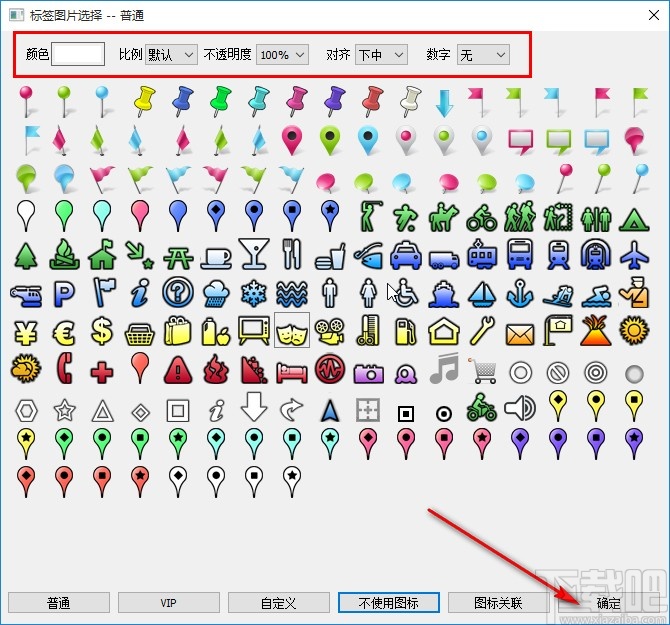This screenshot has width=670, height=625.
Task: Choose the blue parking P icon
Action: click(x=64, y=294)
